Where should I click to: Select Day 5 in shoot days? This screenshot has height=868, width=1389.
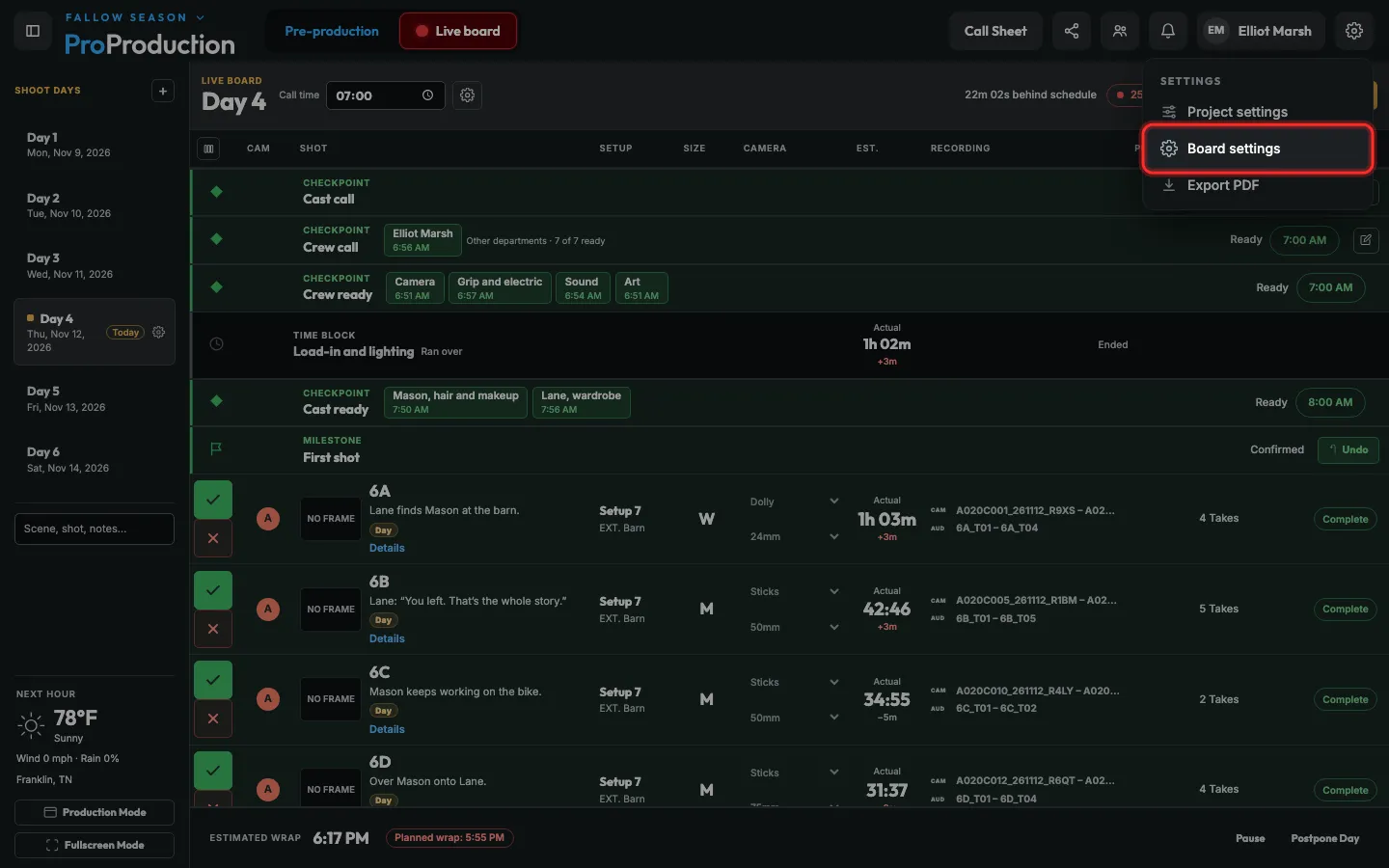click(95, 398)
